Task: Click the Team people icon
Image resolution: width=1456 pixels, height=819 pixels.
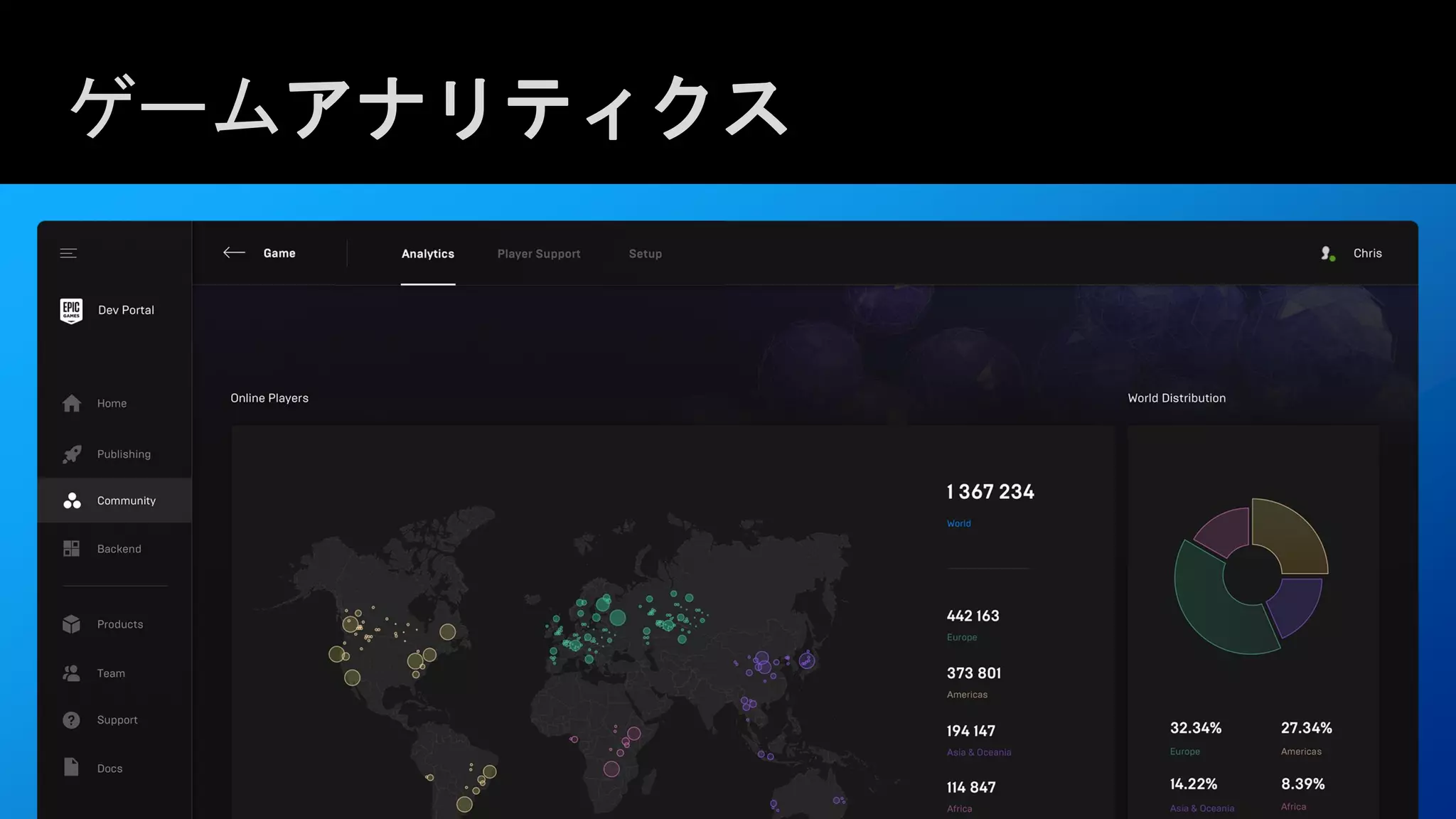Action: pyautogui.click(x=71, y=673)
